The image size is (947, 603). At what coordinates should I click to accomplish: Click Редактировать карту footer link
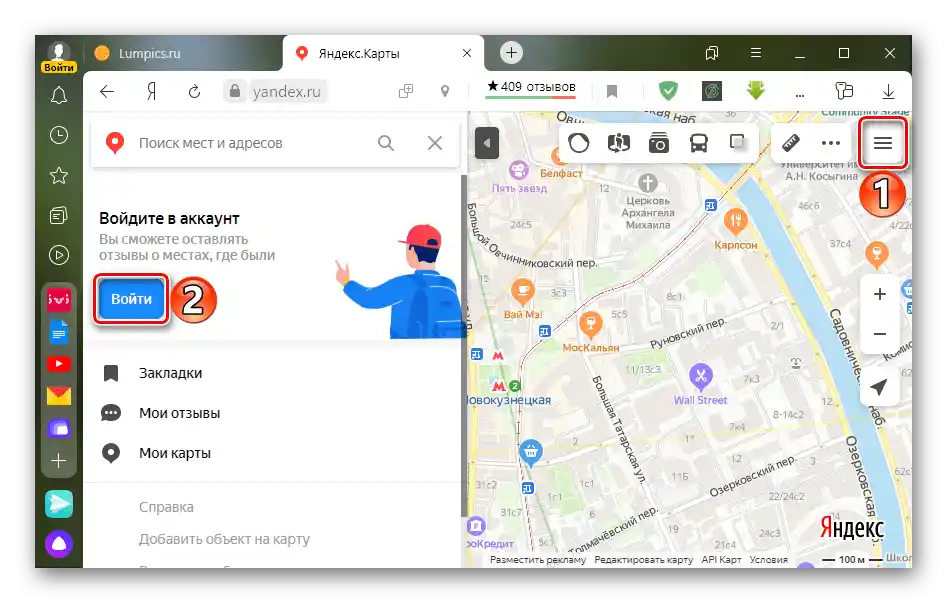(x=643, y=559)
